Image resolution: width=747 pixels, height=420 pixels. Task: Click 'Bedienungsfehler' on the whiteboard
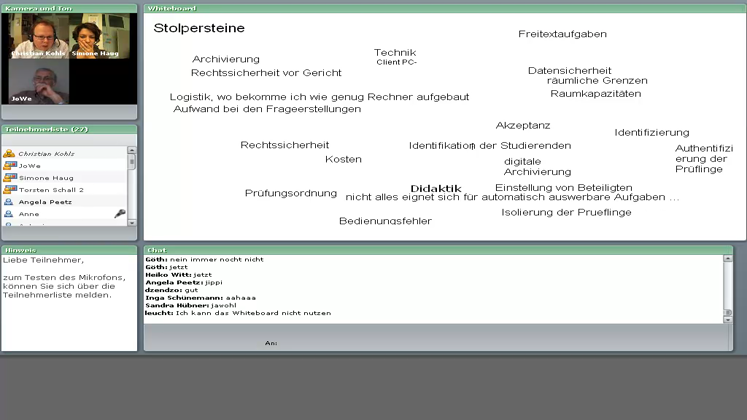coord(385,221)
